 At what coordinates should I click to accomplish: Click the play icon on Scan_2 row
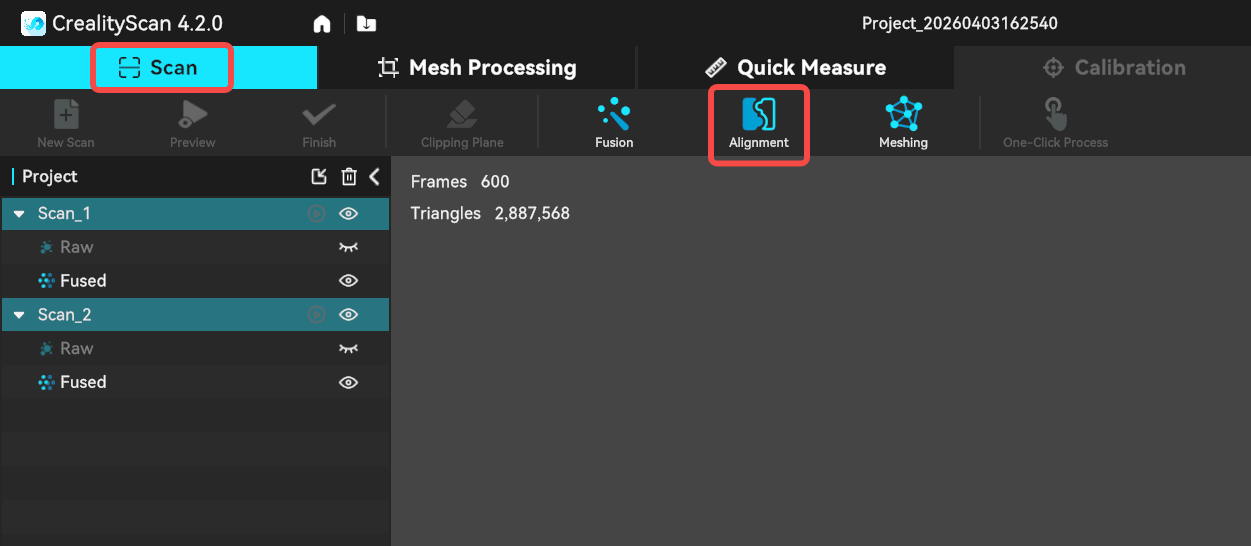[x=316, y=315]
